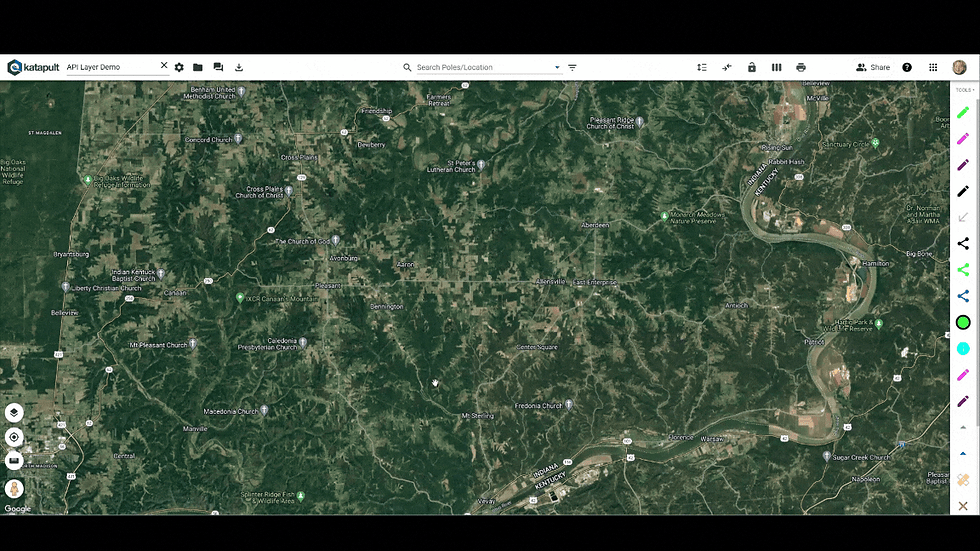Open the search filter options
This screenshot has height=551, width=980.
[x=572, y=67]
